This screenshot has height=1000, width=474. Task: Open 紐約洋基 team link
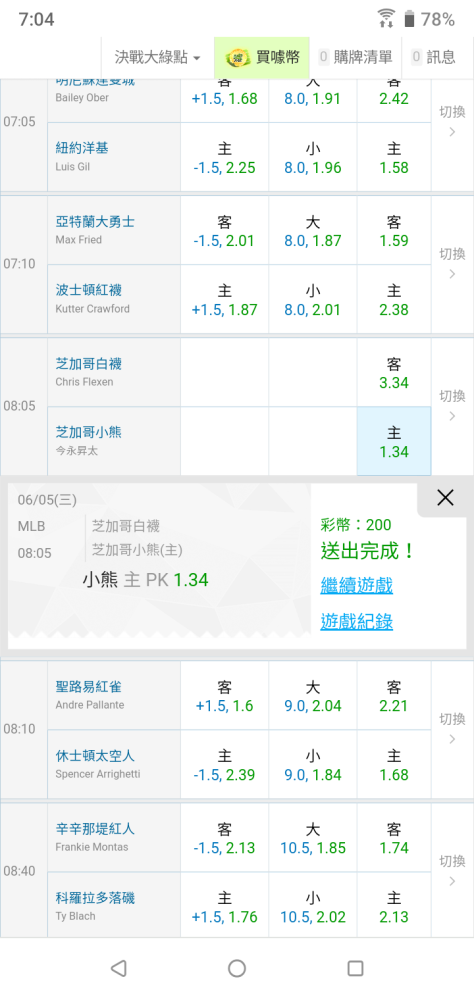point(82,148)
